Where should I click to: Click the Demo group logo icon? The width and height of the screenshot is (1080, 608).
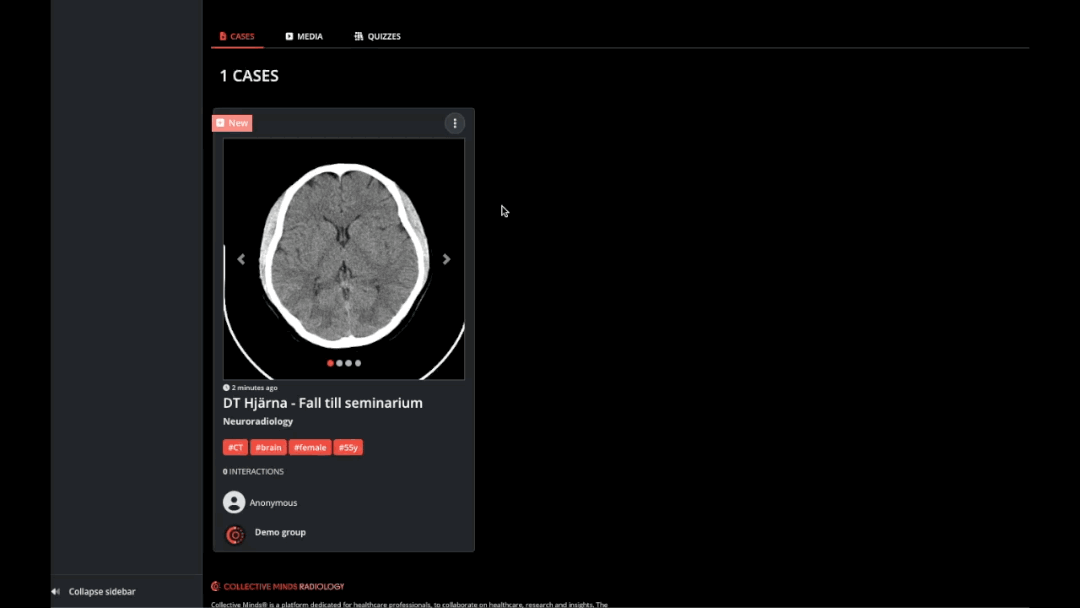point(233,535)
